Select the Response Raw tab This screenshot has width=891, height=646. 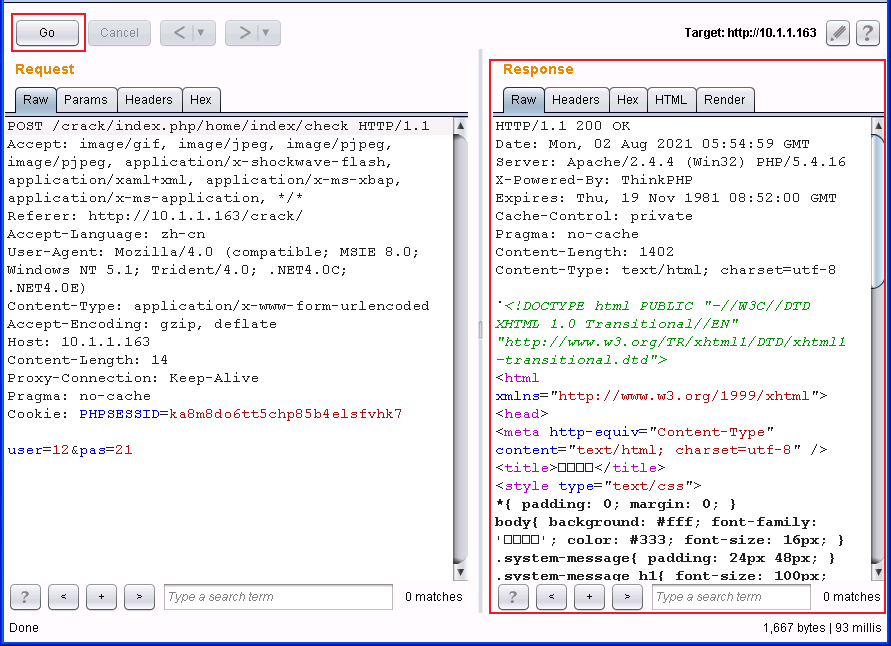coord(523,100)
